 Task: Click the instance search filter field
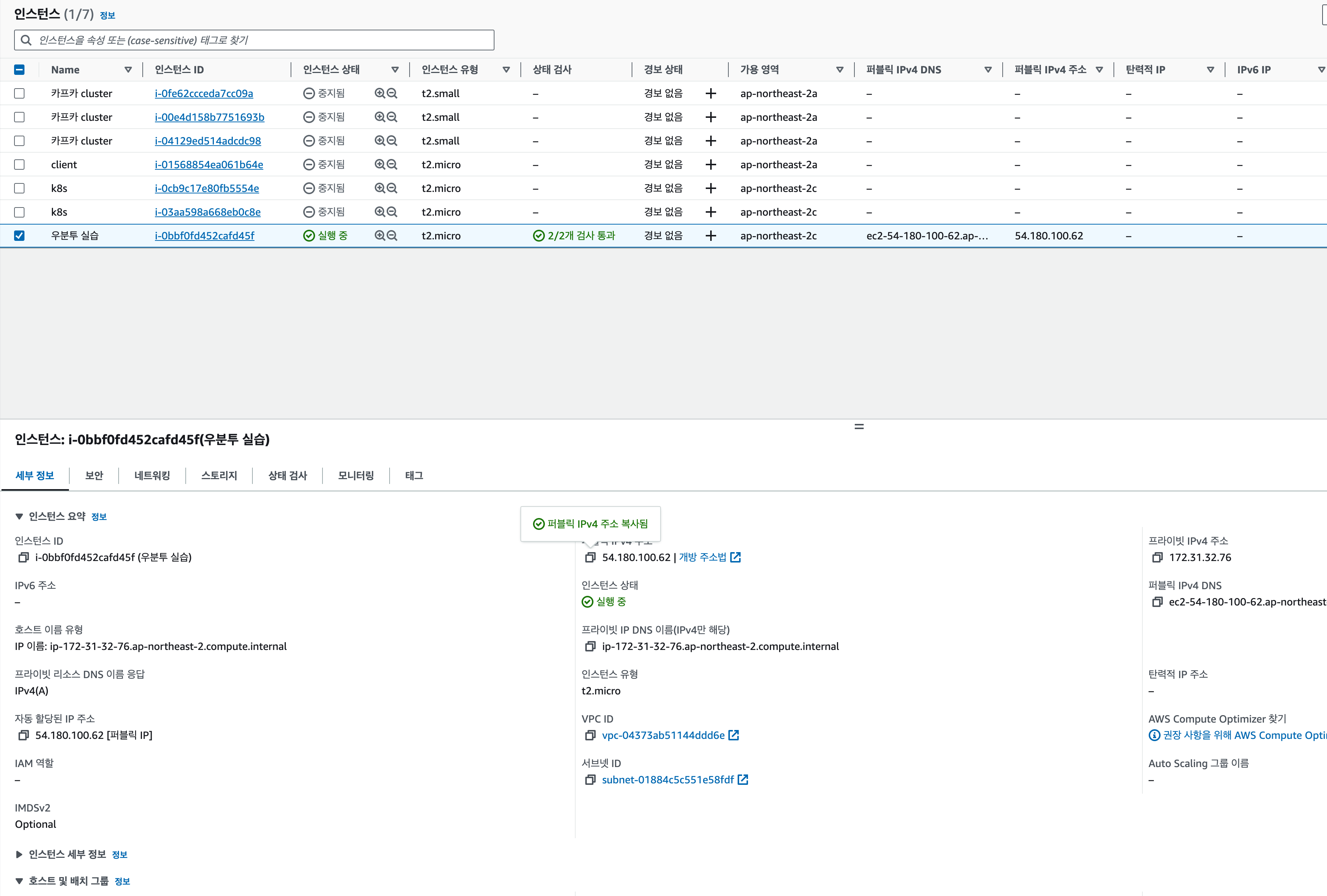coord(254,40)
